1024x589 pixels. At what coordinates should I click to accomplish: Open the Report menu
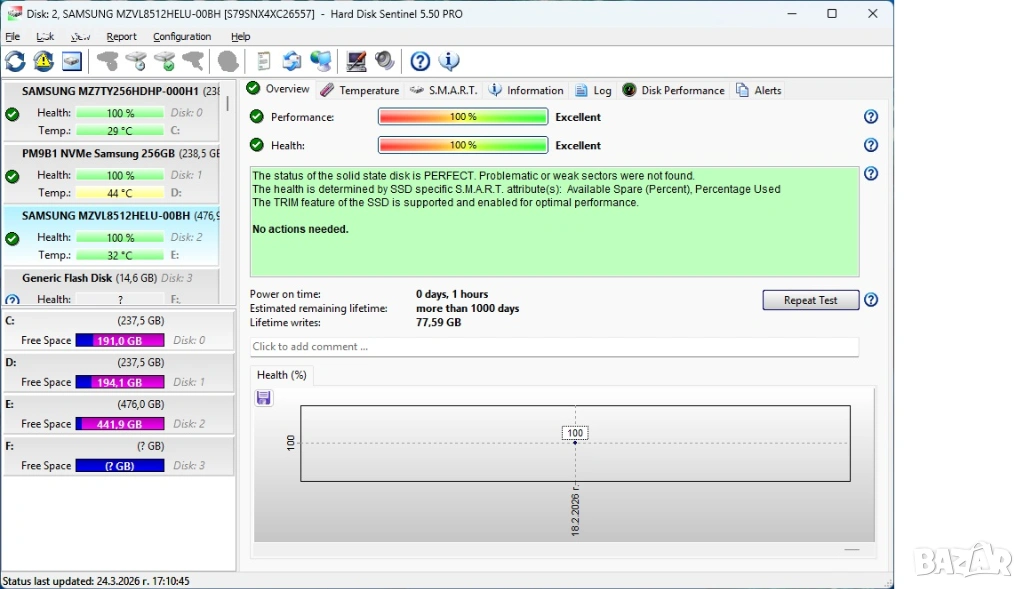tap(121, 37)
